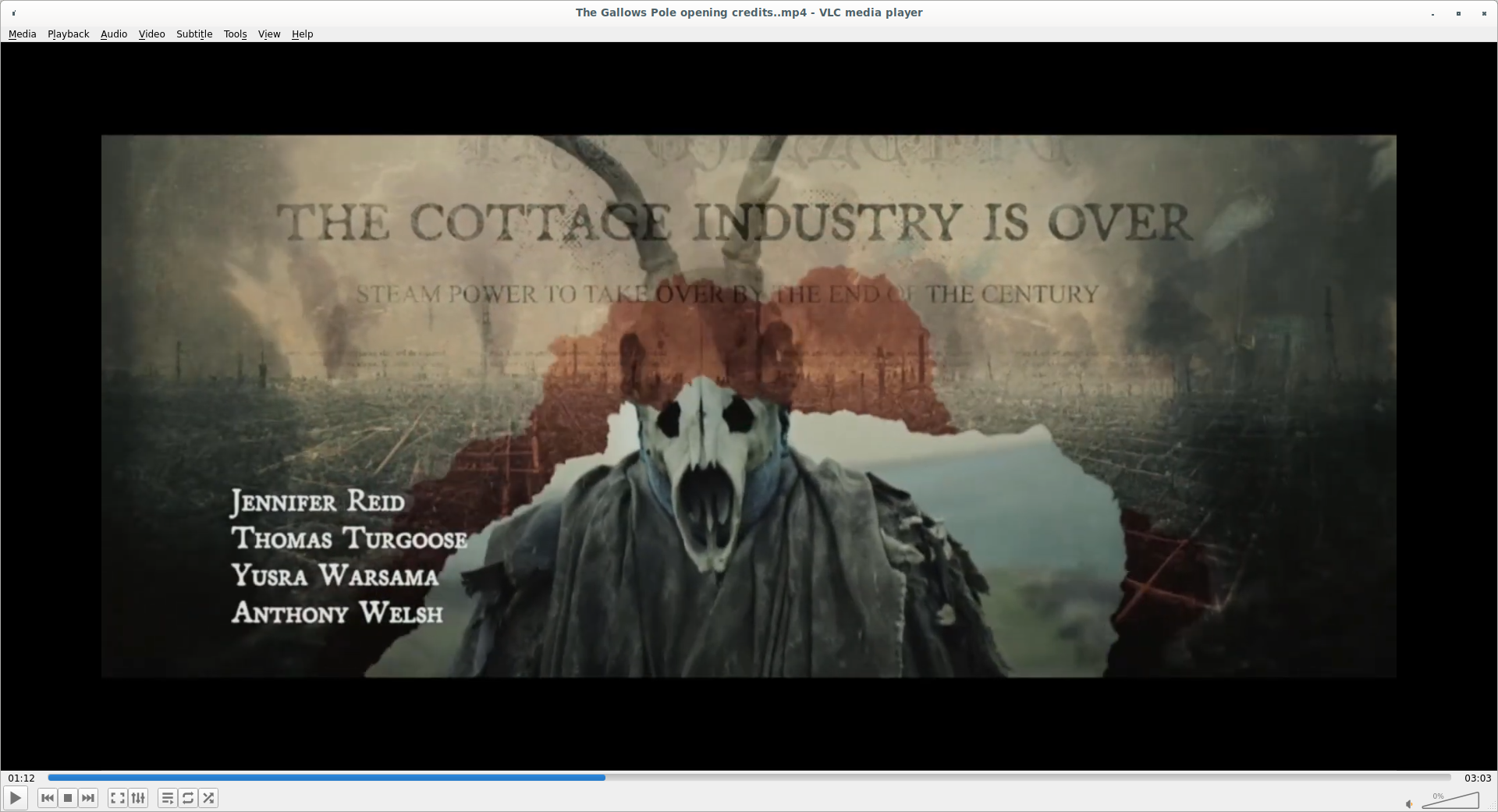Toggle remaining time on 03:03 label
Screen dimensions: 1498x812
pyautogui.click(x=1478, y=778)
